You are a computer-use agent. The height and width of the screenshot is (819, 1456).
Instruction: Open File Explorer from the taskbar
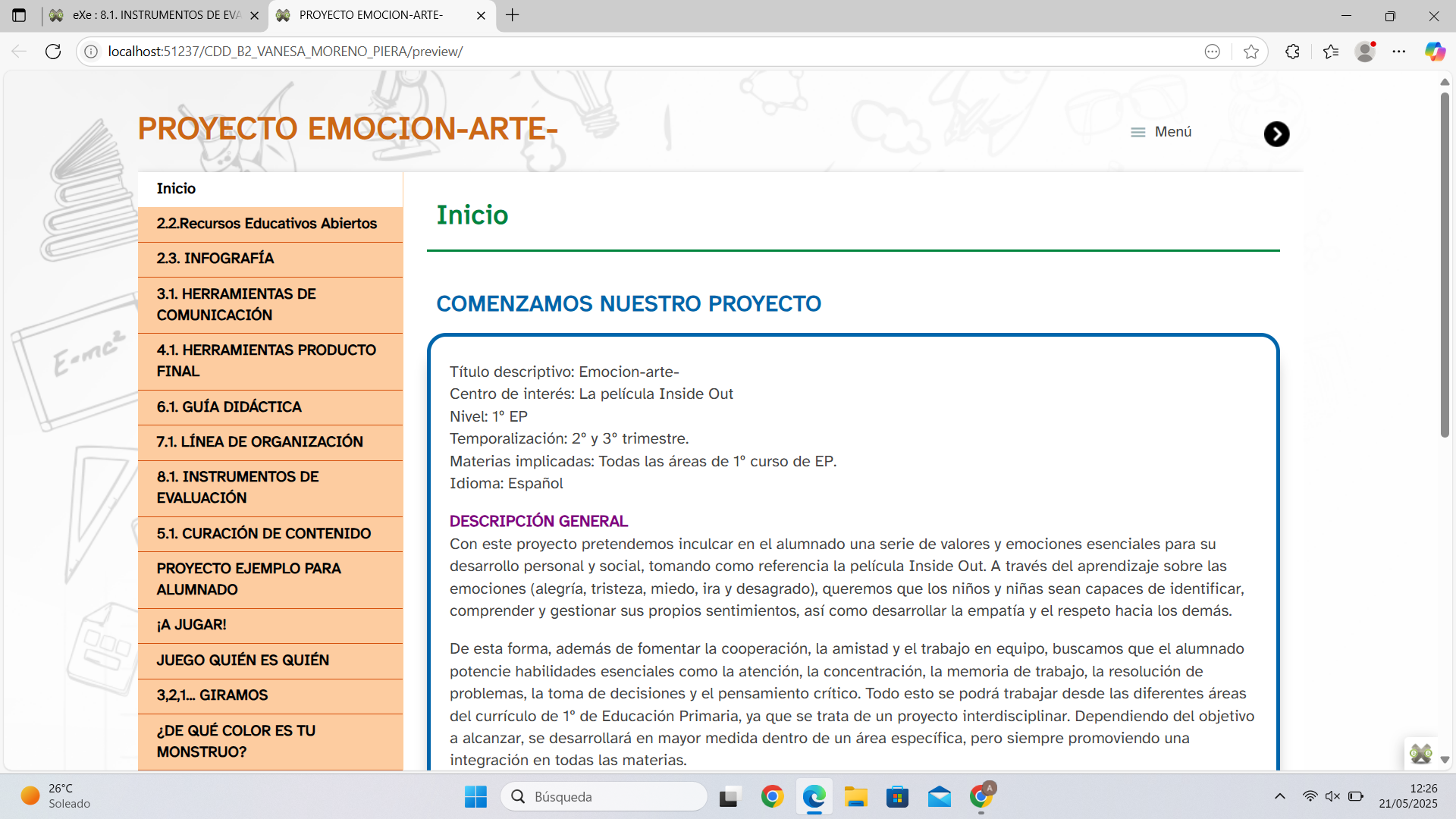pos(855,797)
